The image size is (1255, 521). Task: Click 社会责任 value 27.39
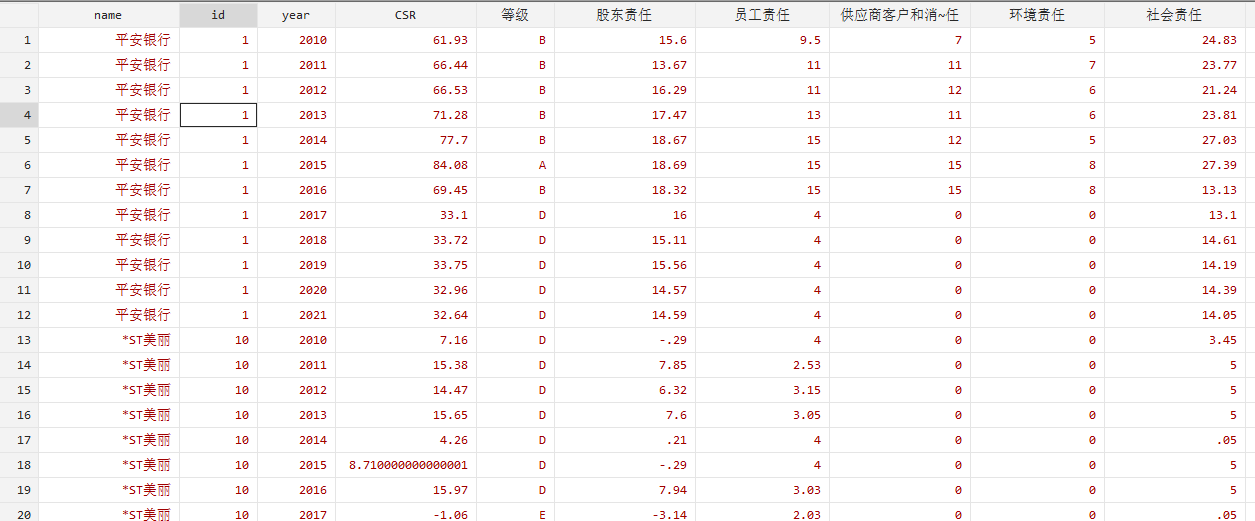pos(1219,165)
